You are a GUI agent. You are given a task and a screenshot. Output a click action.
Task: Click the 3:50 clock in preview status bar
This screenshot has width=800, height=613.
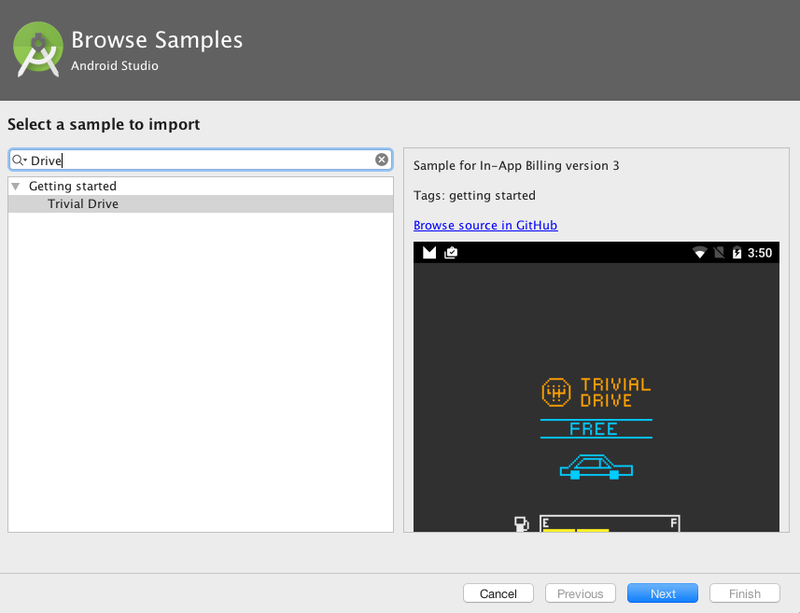coord(760,253)
